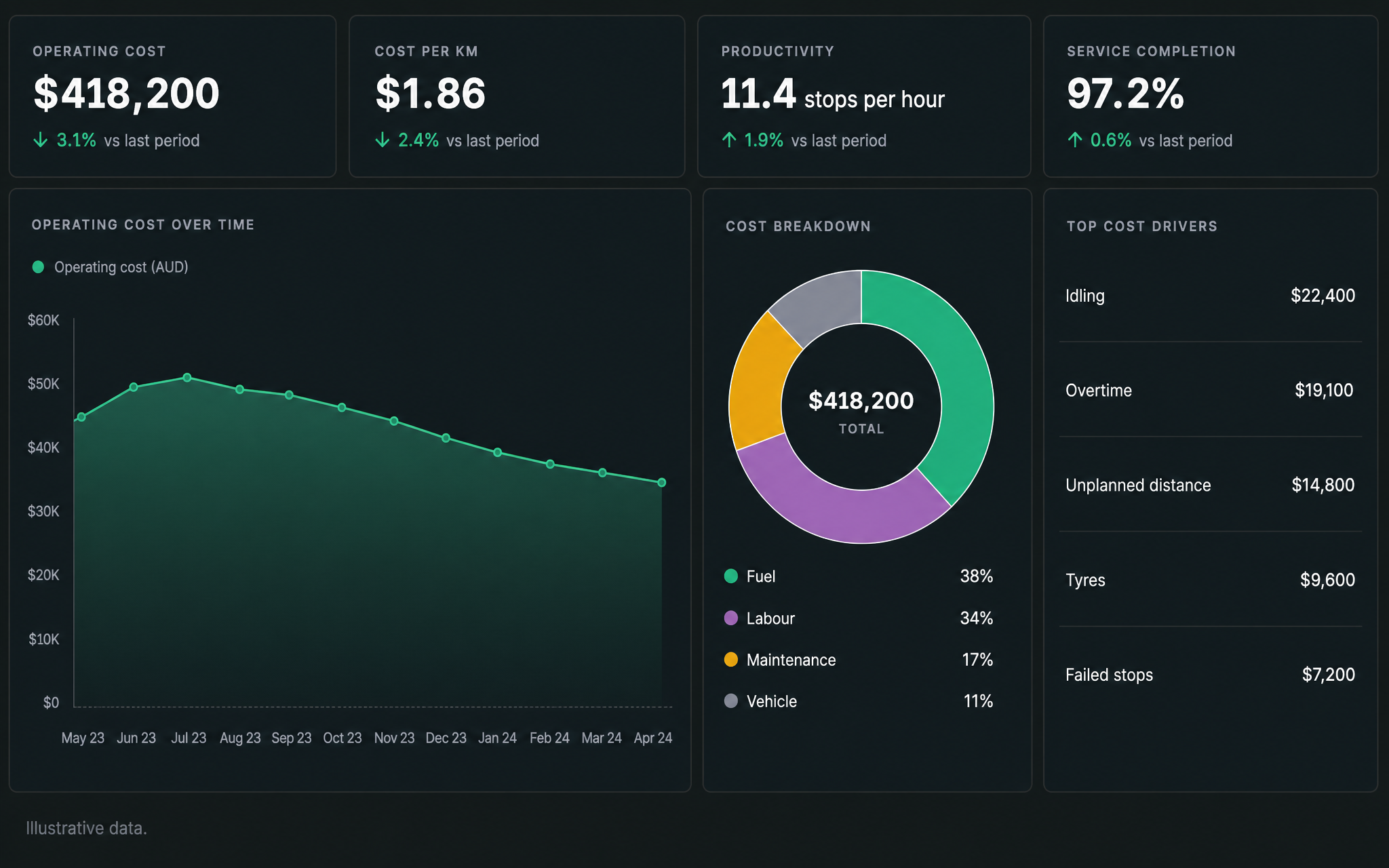Click the down arrow icon in Operating Cost card

[41, 140]
